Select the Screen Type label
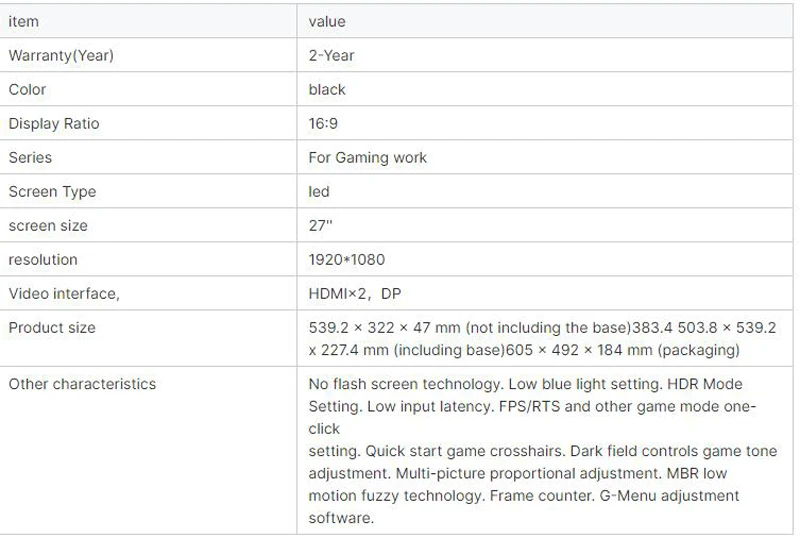Screen dimensions: 800x538 click(x=52, y=191)
